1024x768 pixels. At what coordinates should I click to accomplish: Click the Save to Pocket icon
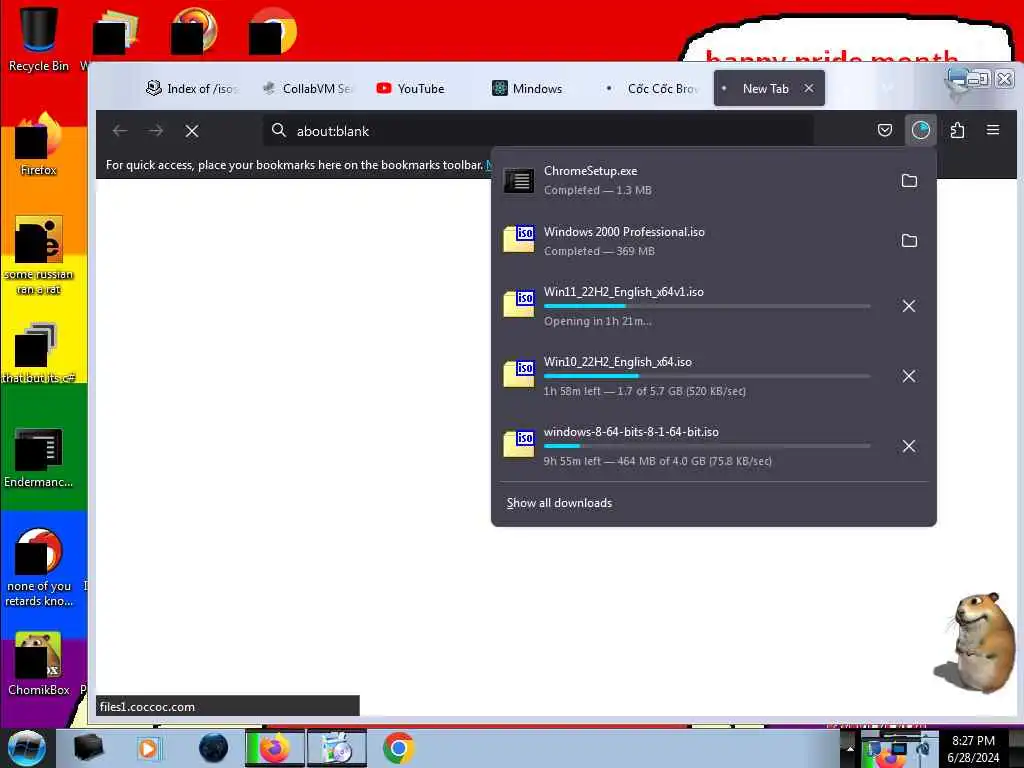[x=884, y=130]
